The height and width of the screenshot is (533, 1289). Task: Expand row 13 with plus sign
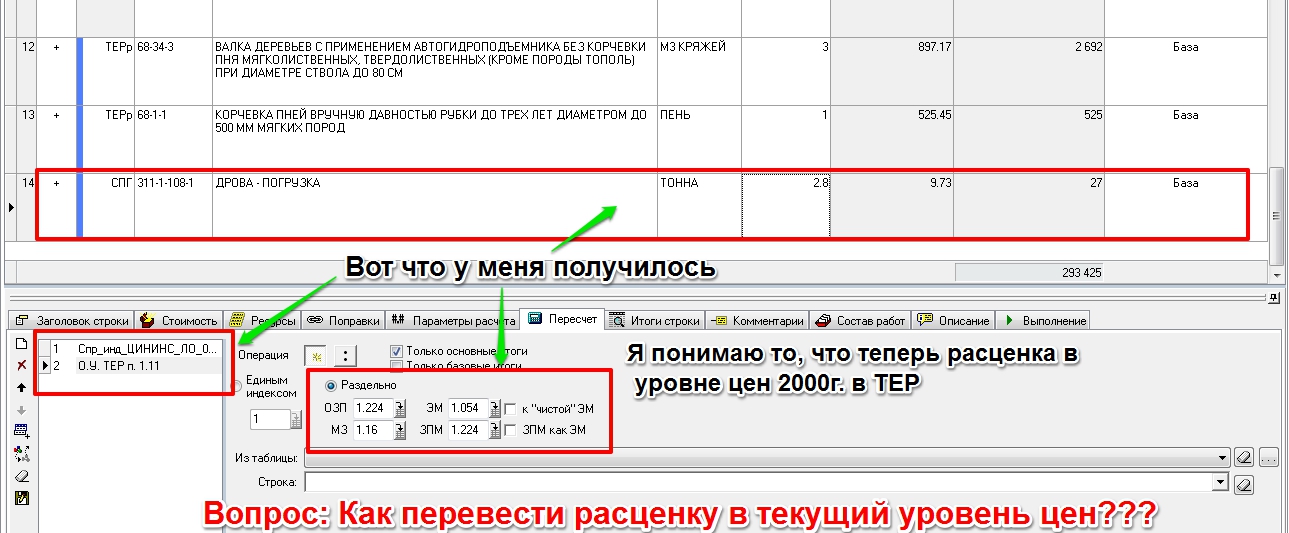click(x=56, y=115)
